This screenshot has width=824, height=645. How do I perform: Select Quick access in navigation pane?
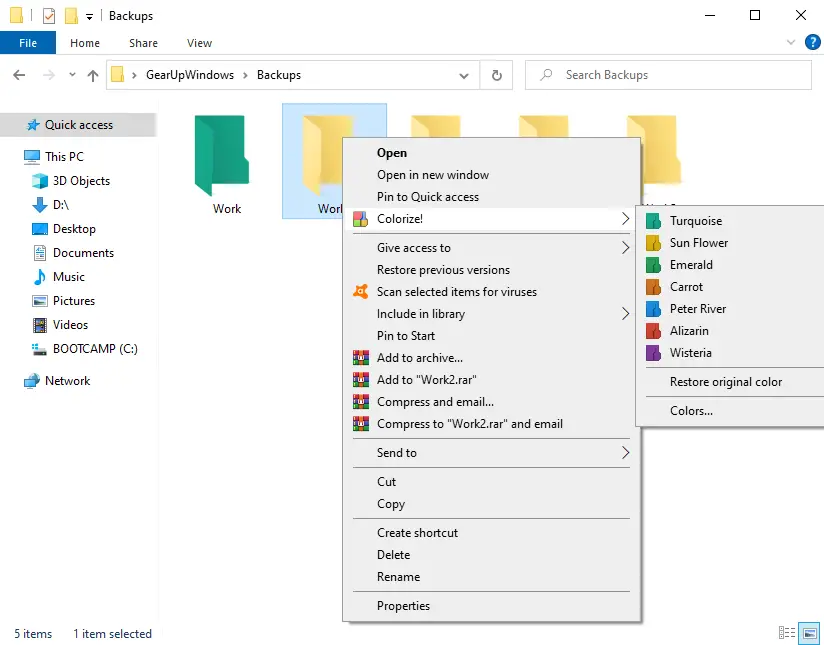(x=78, y=125)
